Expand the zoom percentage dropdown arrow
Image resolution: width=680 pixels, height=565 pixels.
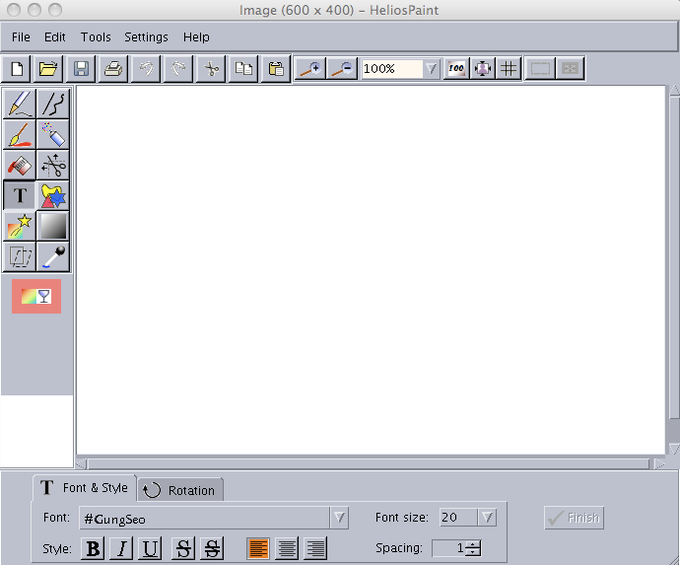(x=431, y=69)
